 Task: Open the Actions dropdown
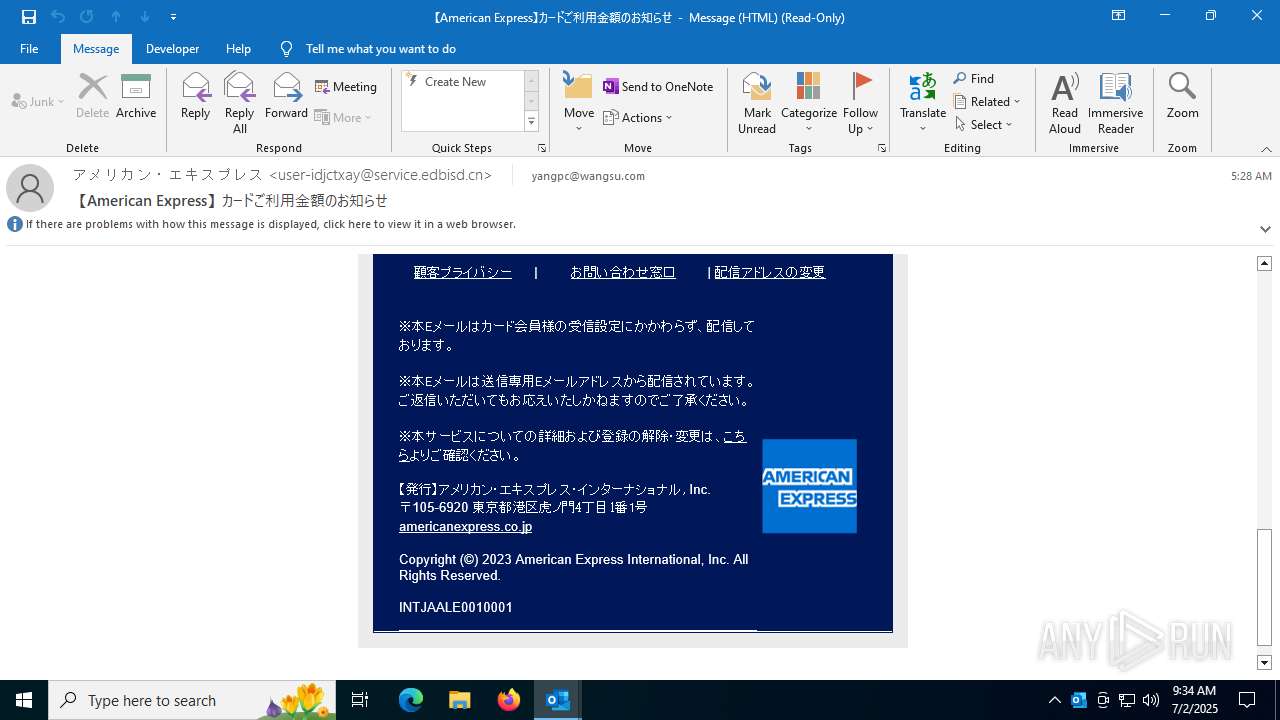[x=638, y=117]
